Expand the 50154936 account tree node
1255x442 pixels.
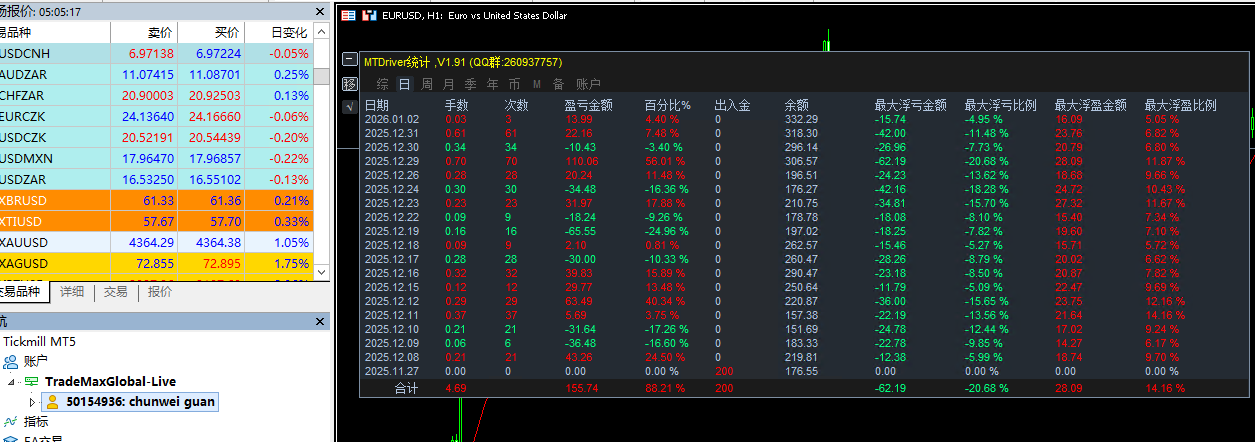pos(33,402)
